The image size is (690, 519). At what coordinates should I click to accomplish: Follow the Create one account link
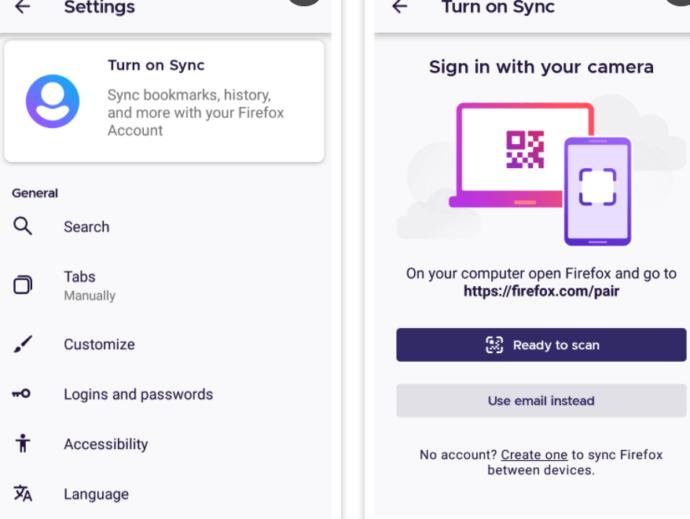[534, 455]
